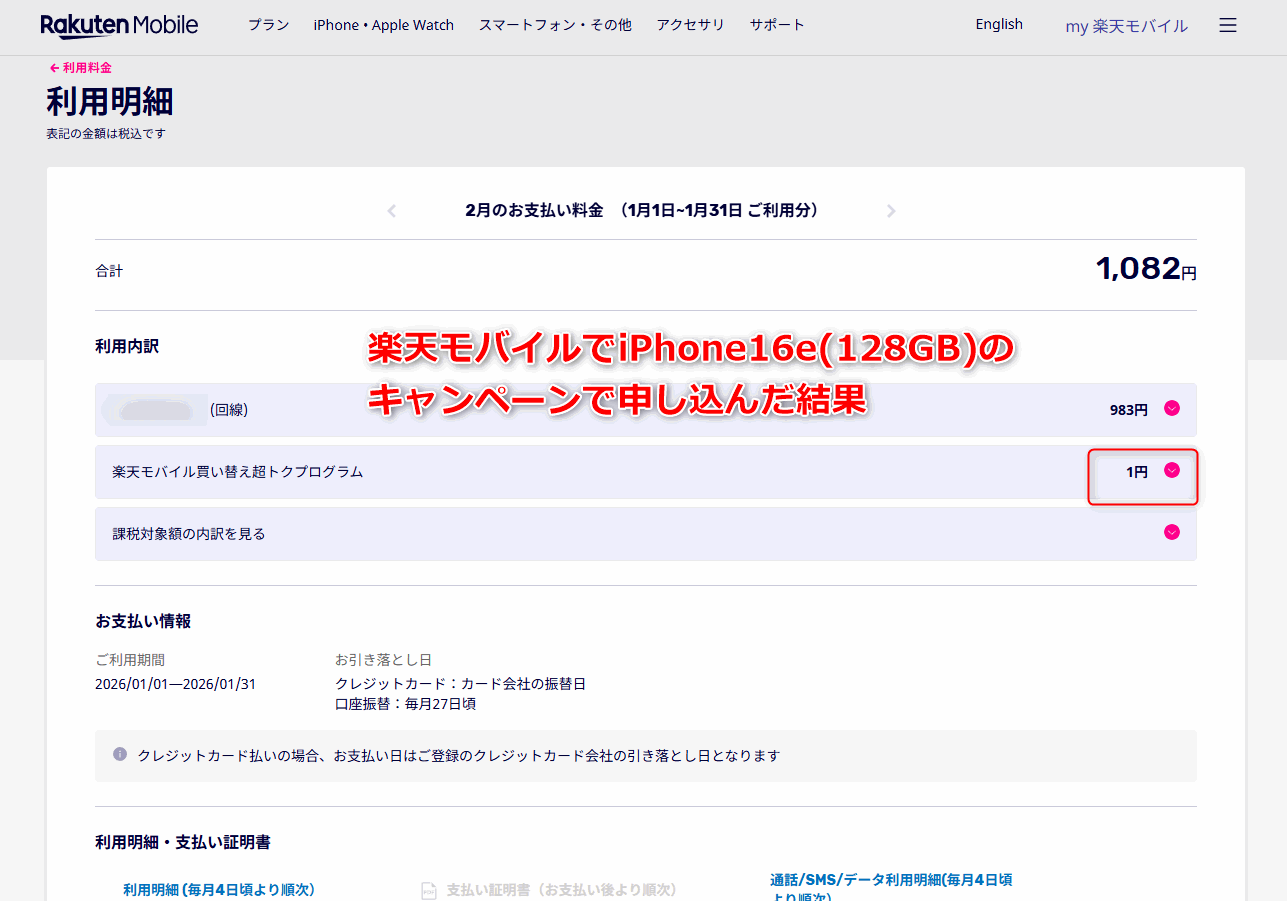The height and width of the screenshot is (901, 1287).
Task: Open the iPhone・Apple Watch menu
Action: click(383, 25)
